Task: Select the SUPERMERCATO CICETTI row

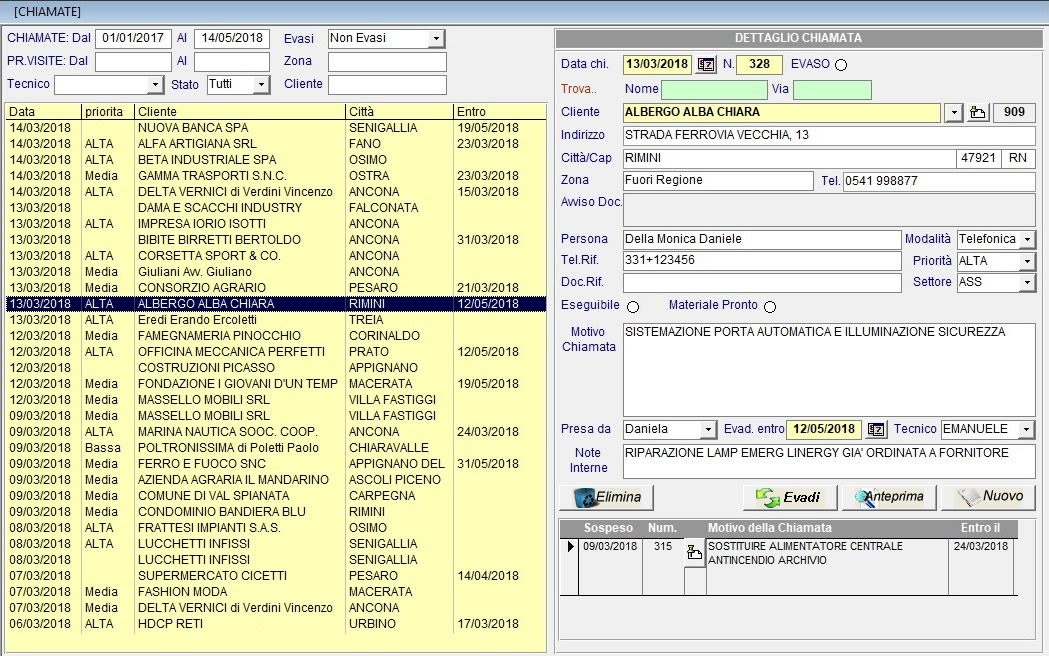Action: (276, 576)
